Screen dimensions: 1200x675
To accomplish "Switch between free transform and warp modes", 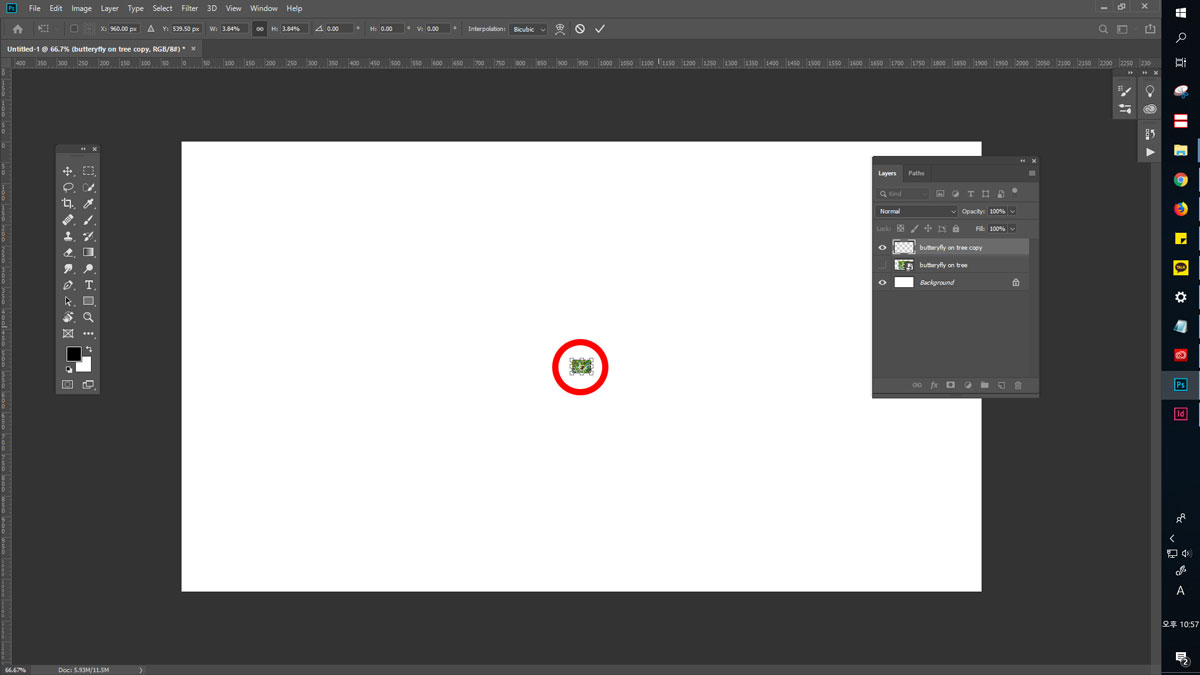I will (x=560, y=29).
